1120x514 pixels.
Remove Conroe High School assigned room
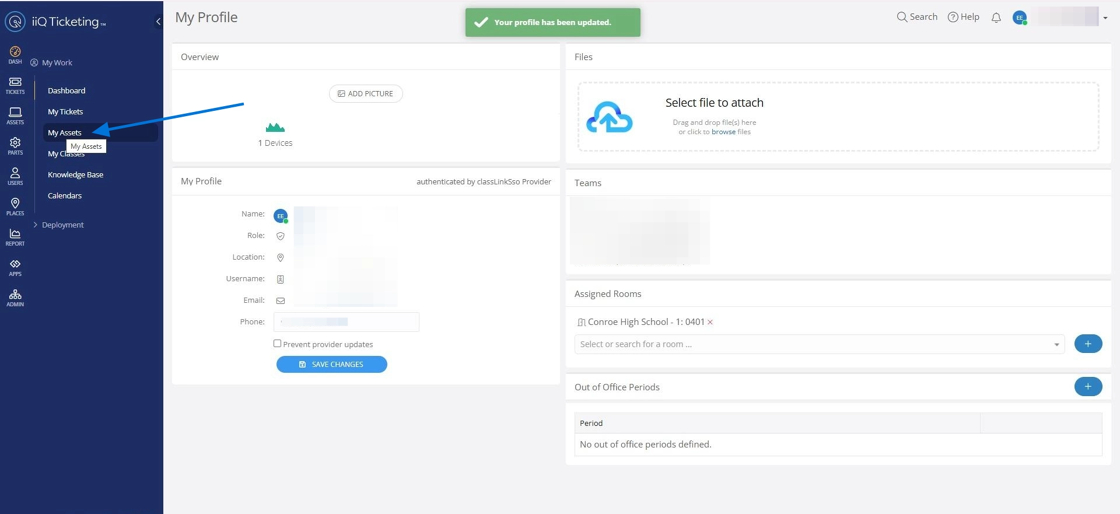[710, 322]
